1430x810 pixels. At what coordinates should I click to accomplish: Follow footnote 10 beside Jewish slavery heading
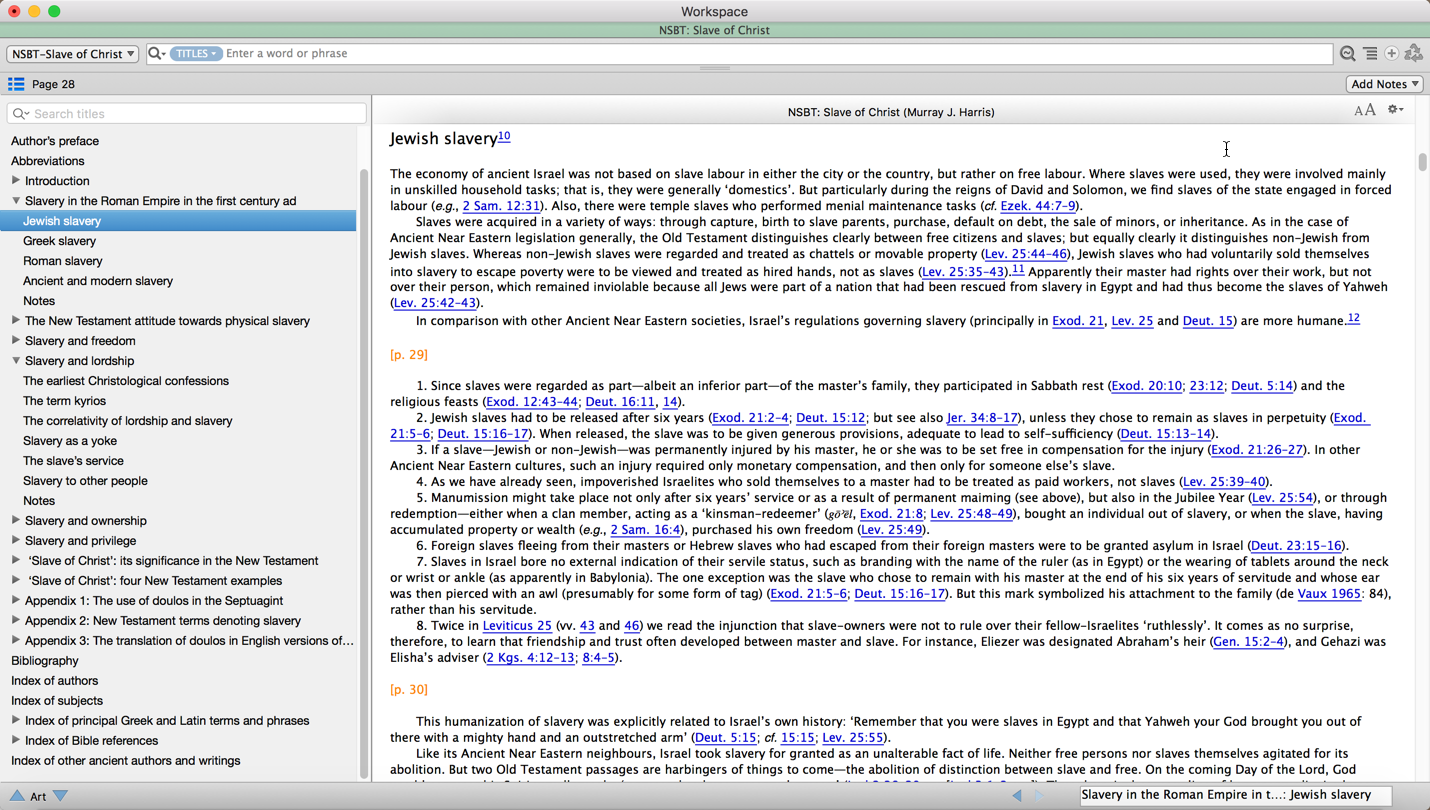click(x=504, y=136)
